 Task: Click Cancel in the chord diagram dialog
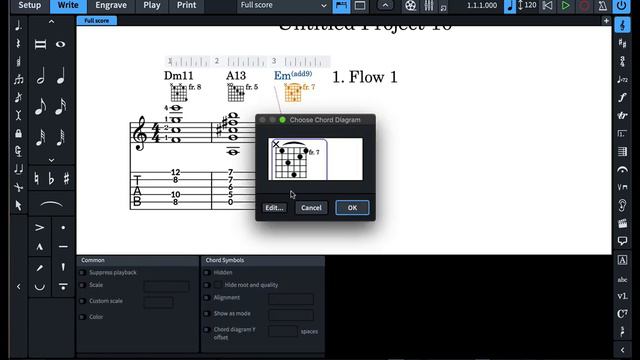coord(311,208)
